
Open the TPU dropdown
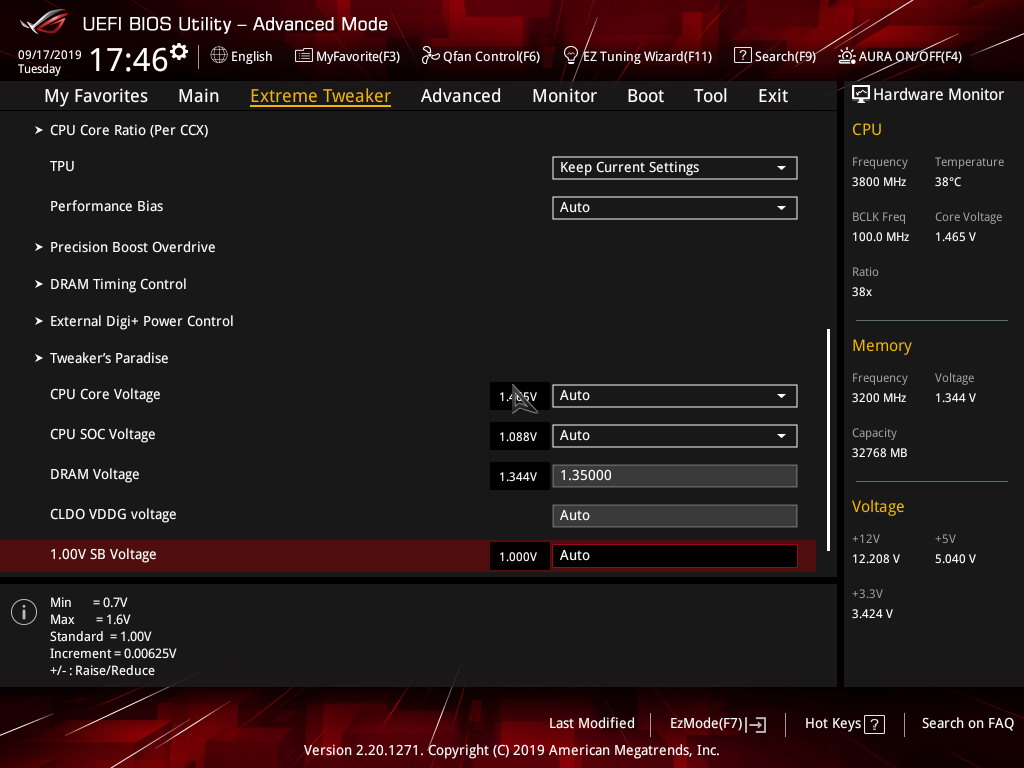click(675, 168)
